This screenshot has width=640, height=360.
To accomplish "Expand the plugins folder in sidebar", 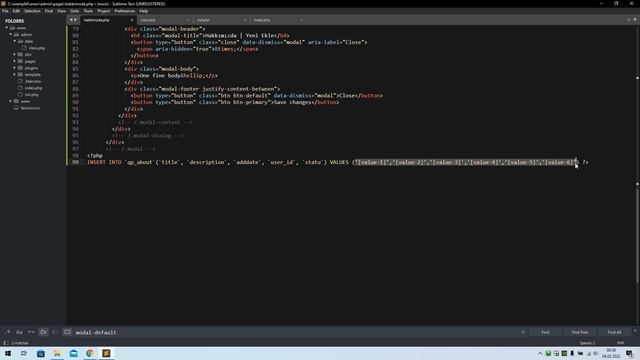I will pos(15,68).
